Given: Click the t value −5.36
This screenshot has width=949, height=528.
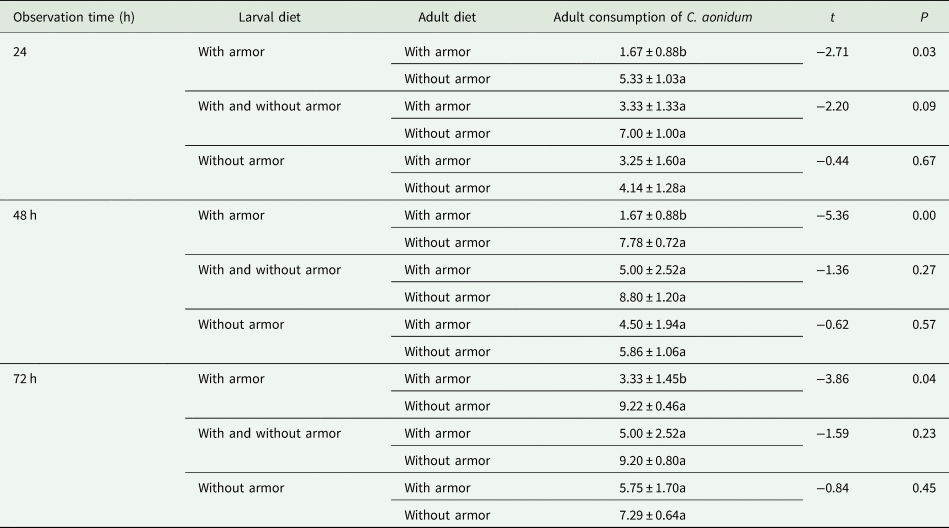Looking at the screenshot, I should point(832,215).
